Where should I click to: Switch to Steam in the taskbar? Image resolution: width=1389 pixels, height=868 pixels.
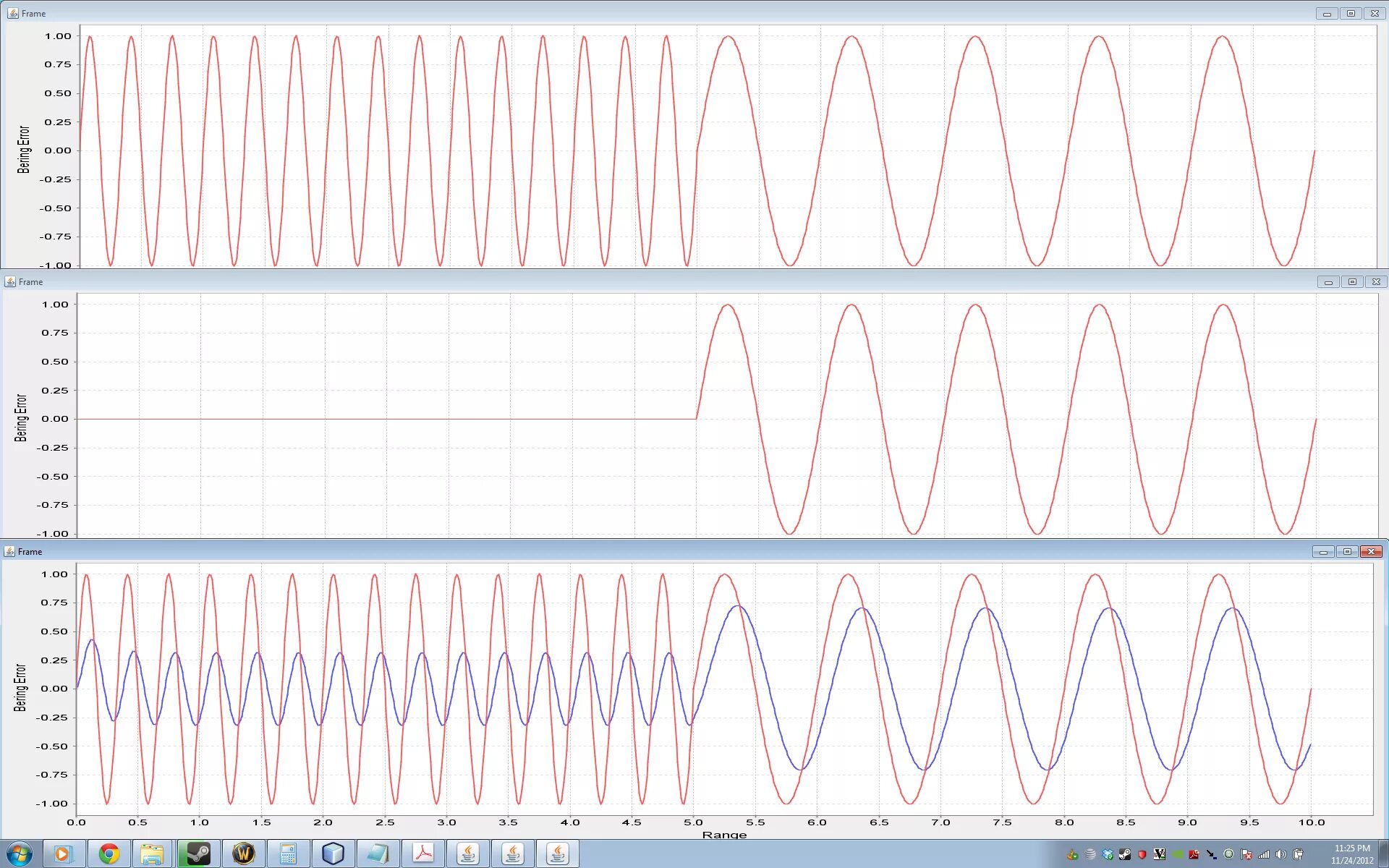(x=197, y=854)
